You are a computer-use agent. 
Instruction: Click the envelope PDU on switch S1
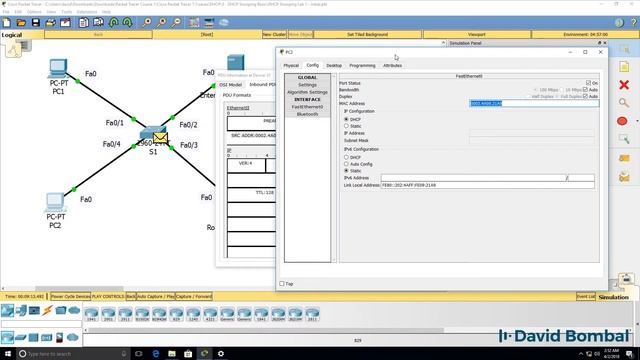tap(160, 138)
